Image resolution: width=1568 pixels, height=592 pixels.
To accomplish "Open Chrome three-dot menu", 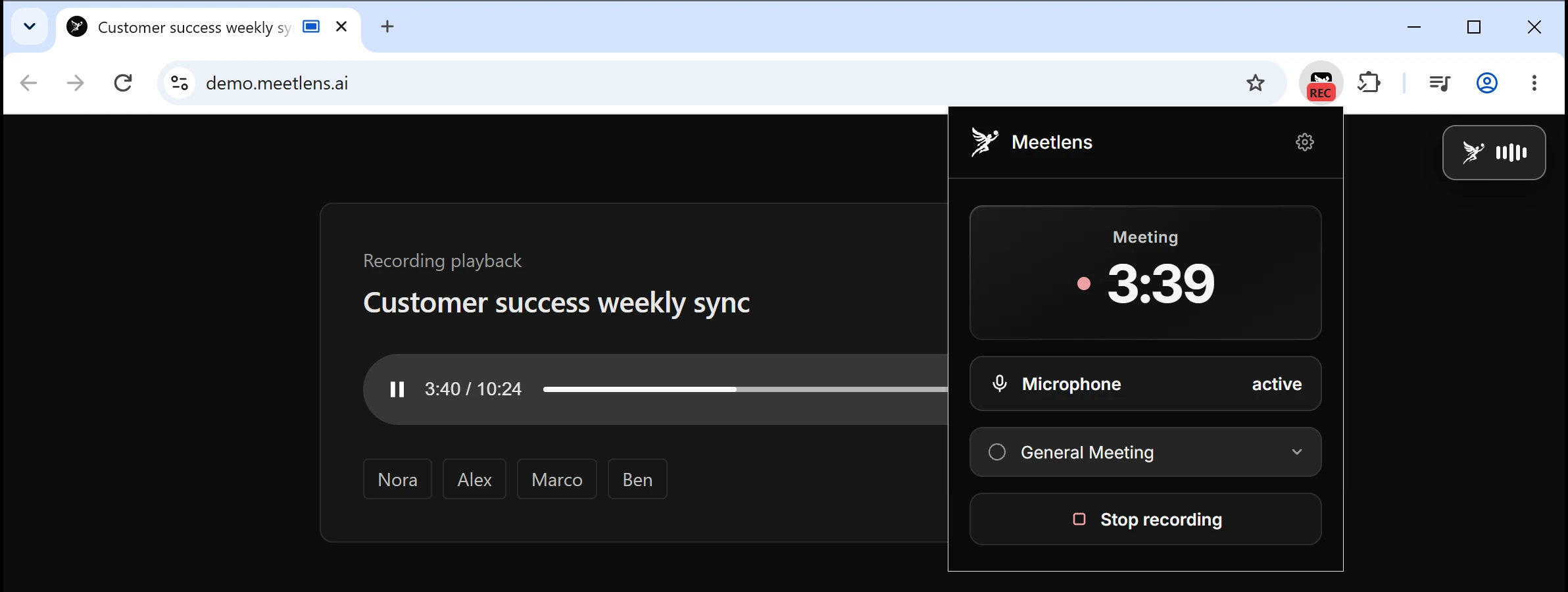I will (1534, 83).
